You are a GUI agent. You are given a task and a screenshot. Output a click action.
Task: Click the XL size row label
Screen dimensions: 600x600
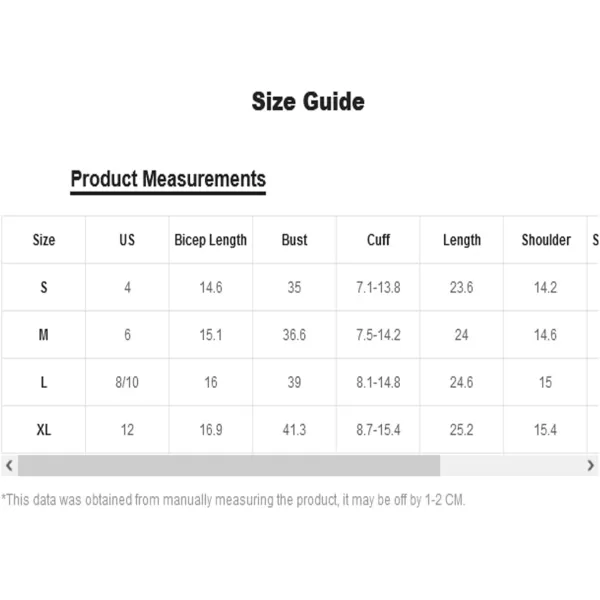click(x=44, y=430)
